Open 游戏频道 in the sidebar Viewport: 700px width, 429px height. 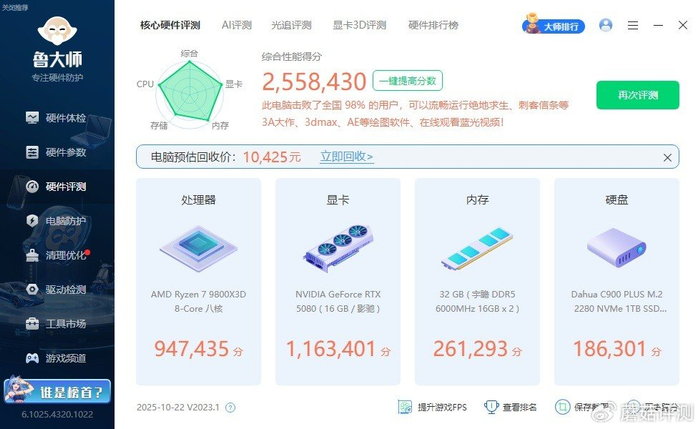point(56,358)
